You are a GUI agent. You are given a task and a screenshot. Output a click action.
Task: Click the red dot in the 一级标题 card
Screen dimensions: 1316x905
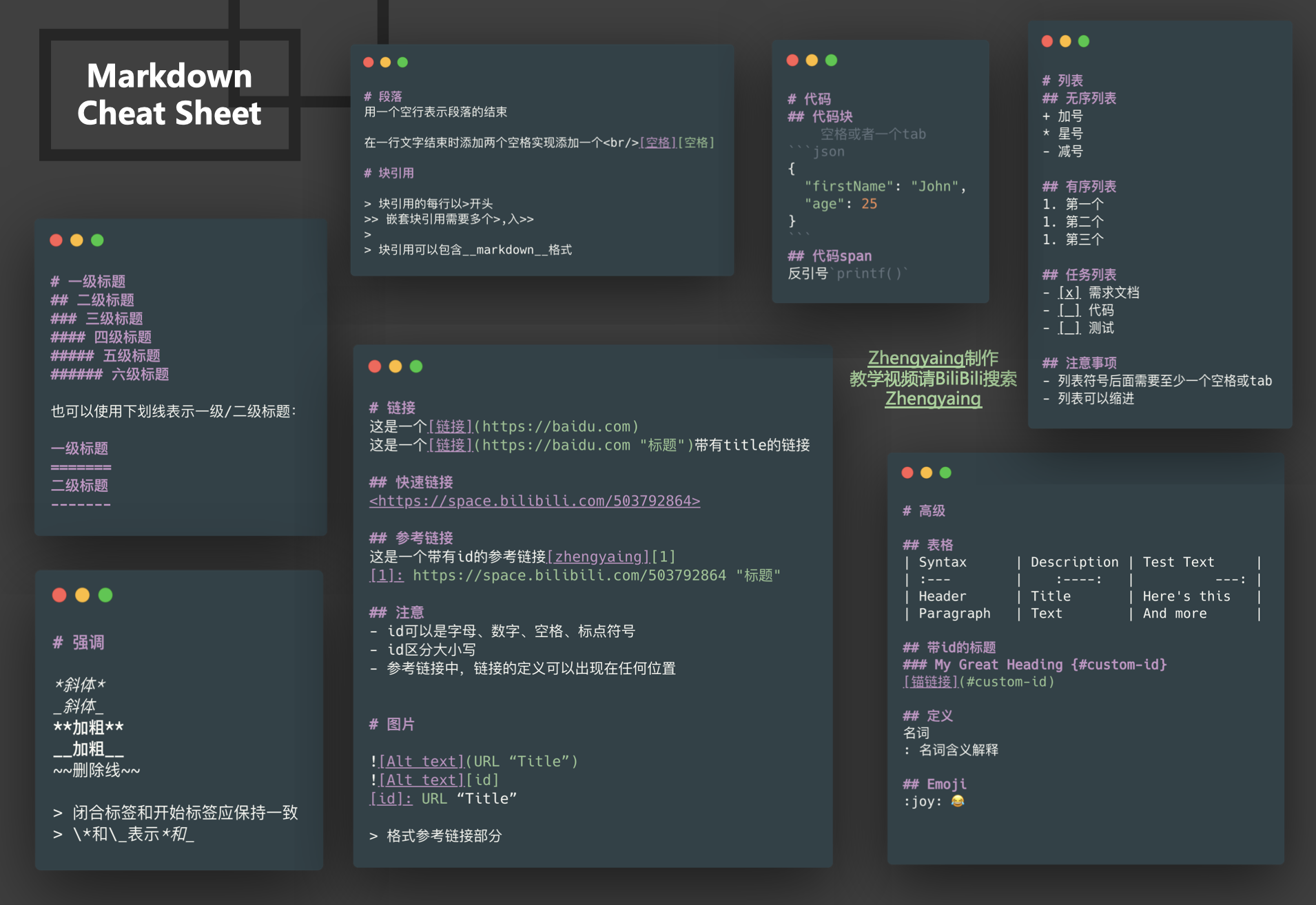tap(56, 240)
